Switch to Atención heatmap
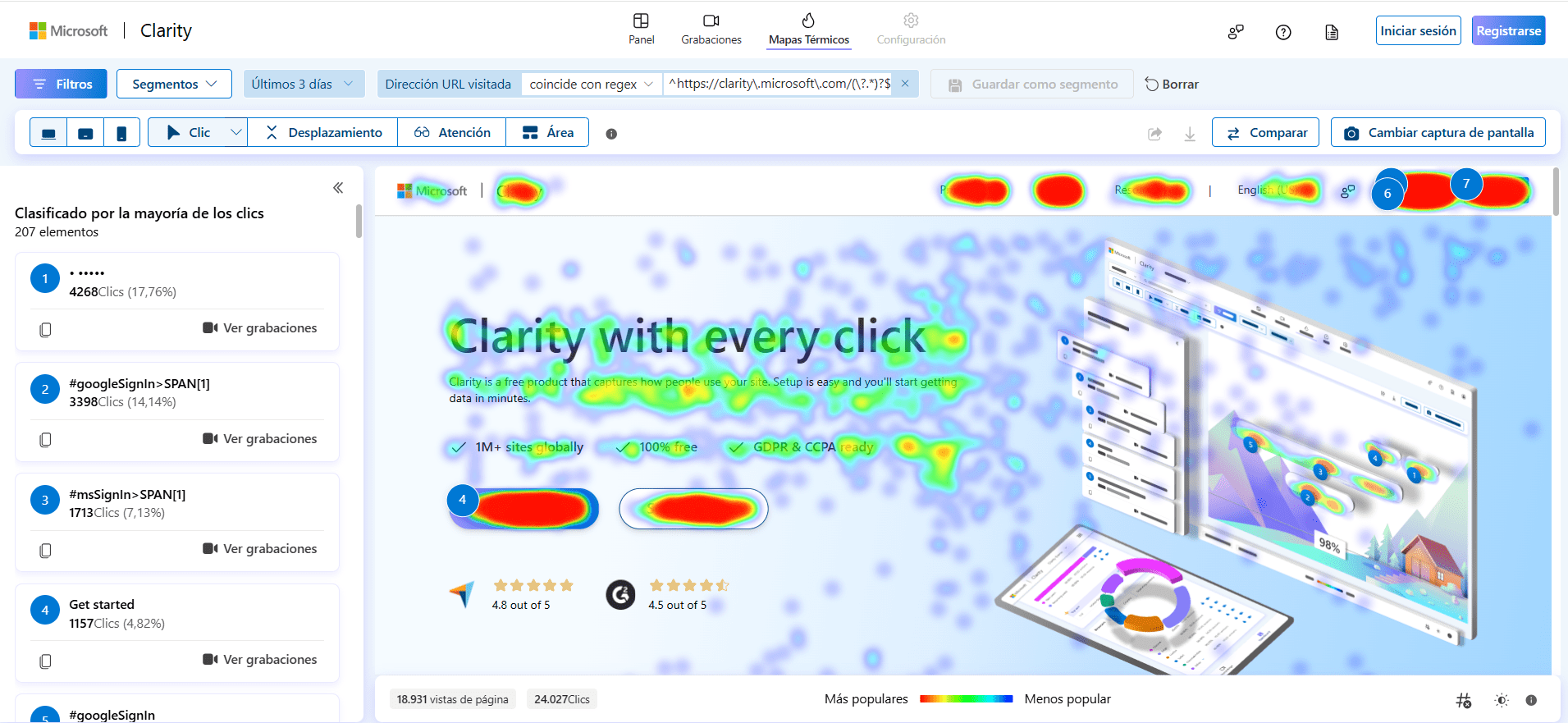Viewport: 1568px width, 723px height. click(452, 132)
